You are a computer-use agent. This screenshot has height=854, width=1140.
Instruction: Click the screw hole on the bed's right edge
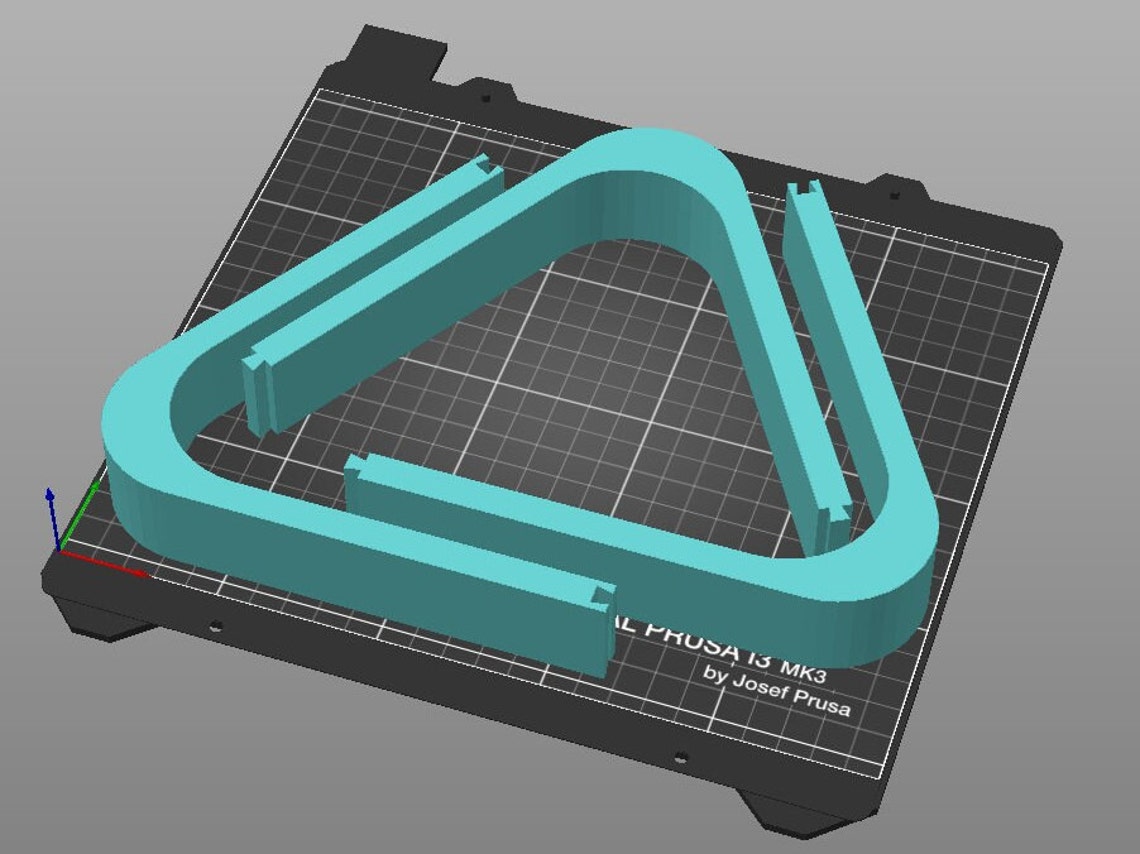(894, 194)
